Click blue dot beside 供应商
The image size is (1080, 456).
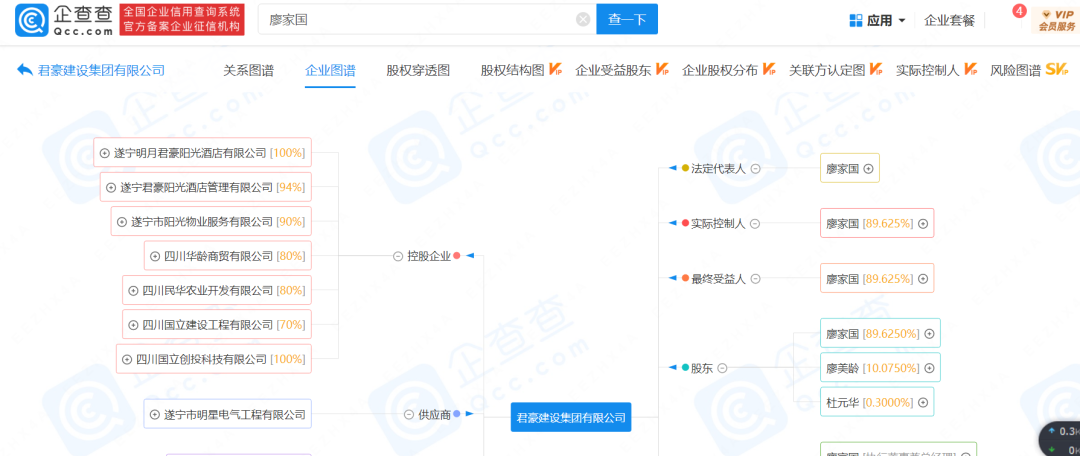456,415
